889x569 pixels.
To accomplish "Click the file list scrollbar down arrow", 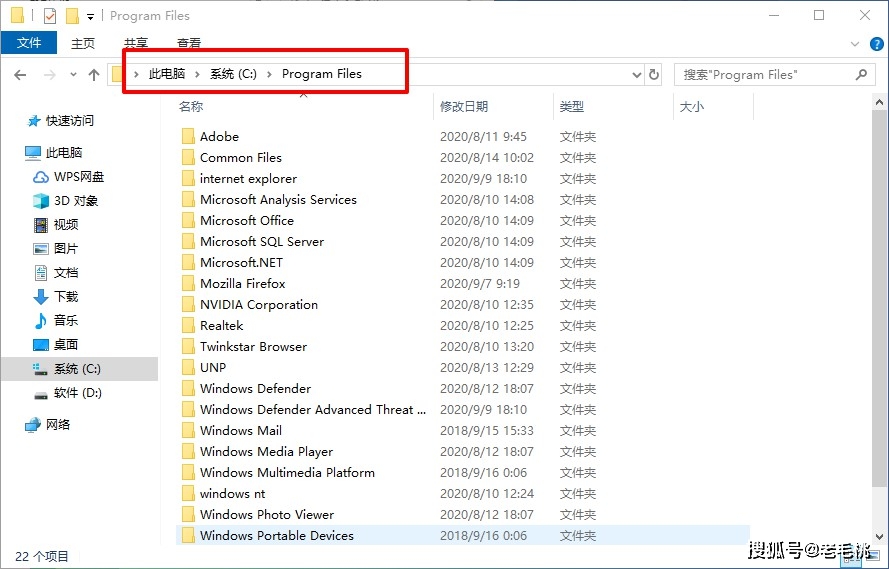I will (879, 536).
